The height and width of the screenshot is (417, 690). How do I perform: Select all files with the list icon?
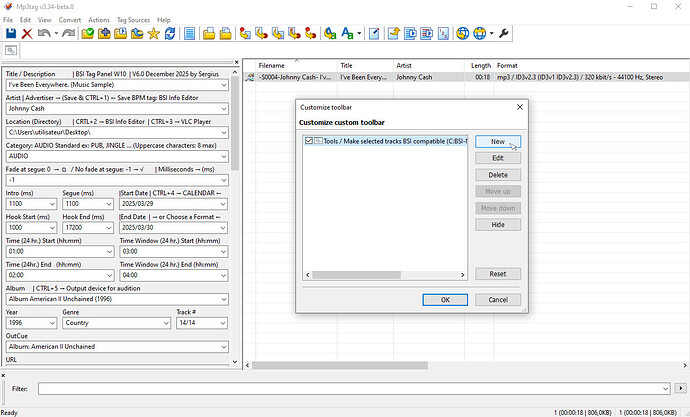(189, 33)
